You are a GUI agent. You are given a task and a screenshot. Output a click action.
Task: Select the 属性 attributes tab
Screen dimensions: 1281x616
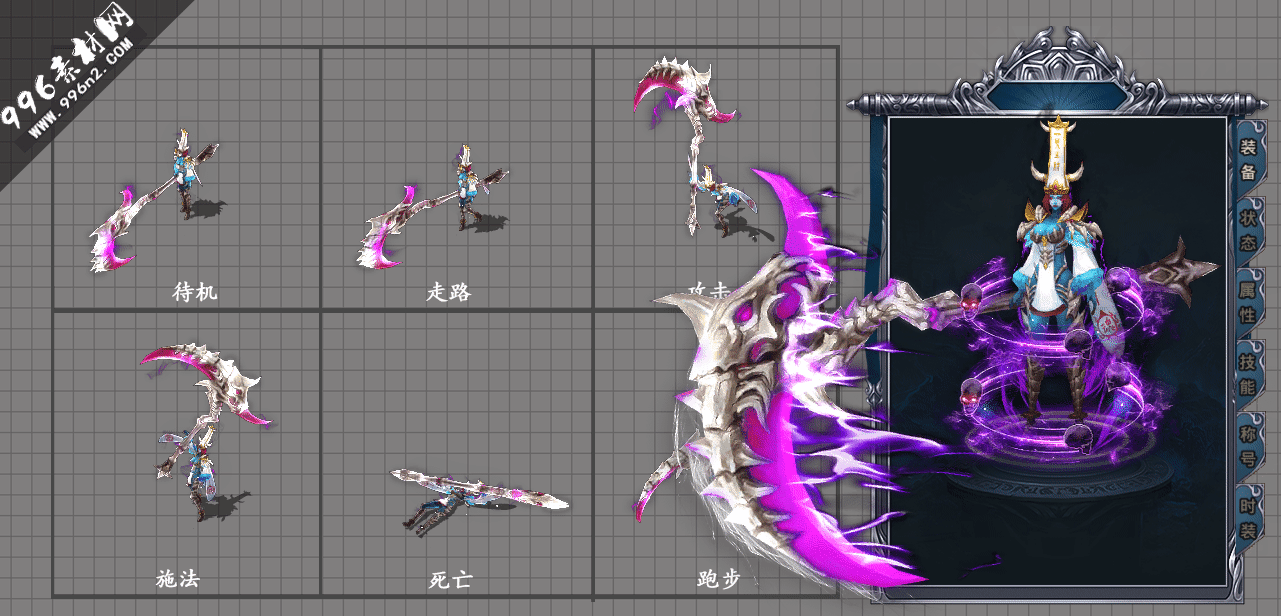[x=1248, y=301]
